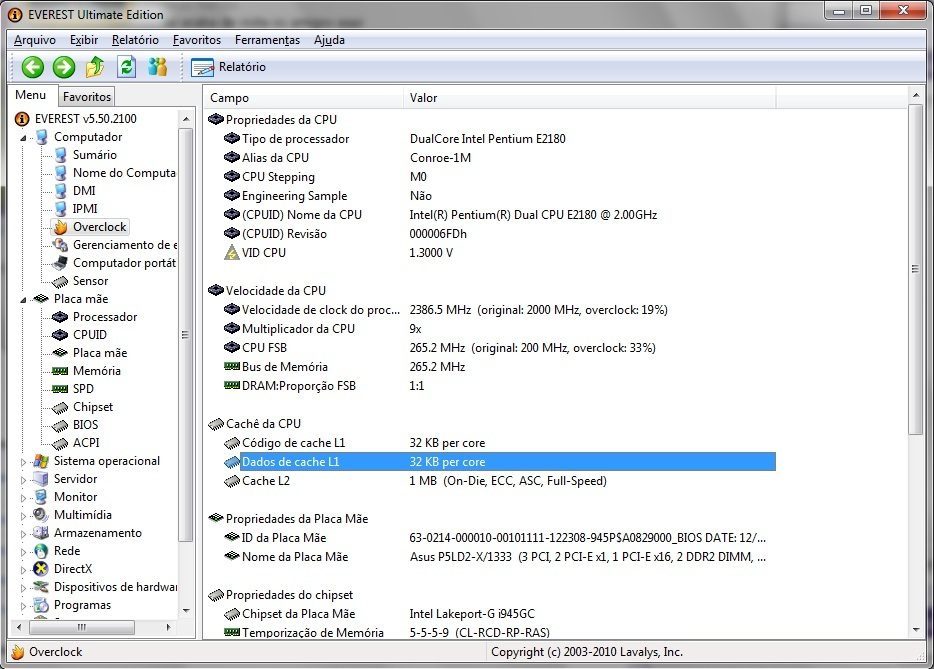Image resolution: width=934 pixels, height=669 pixels.
Task: Click the tree panel vertical scrollbar thumb
Action: 185,335
